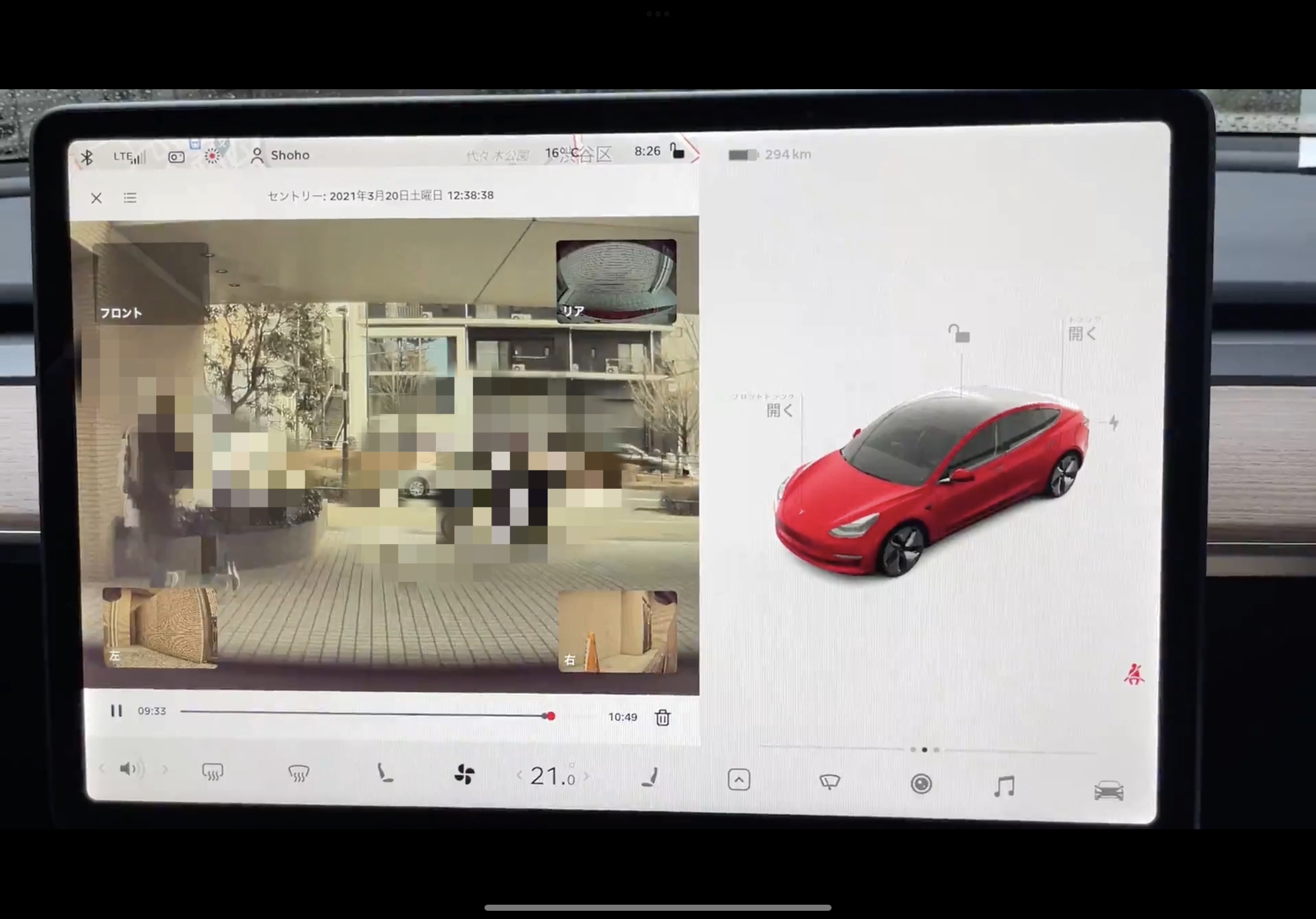
Task: Expand the app launcher up-arrow
Action: [739, 780]
